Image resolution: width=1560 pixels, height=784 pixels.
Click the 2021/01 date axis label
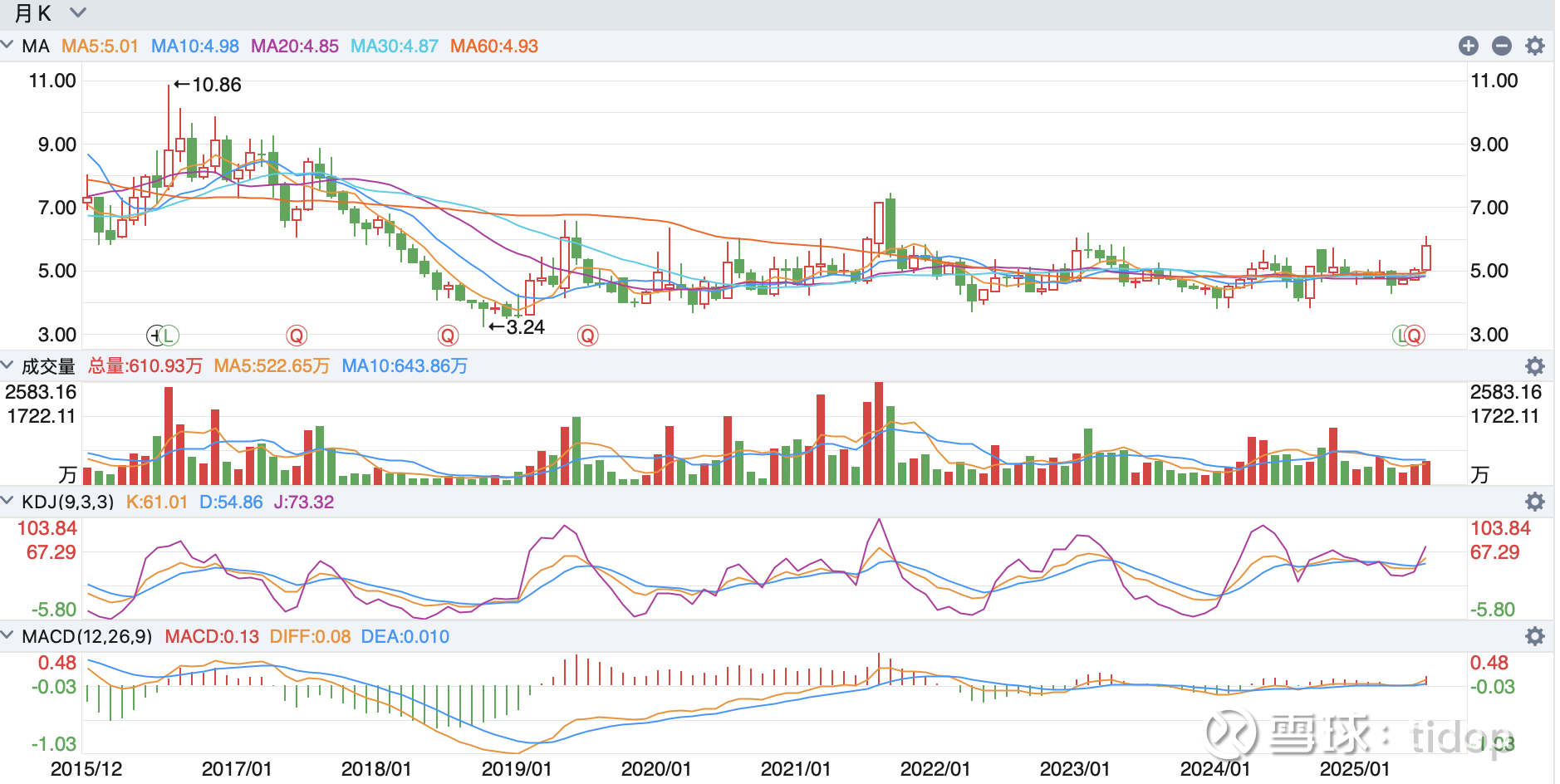(x=796, y=769)
